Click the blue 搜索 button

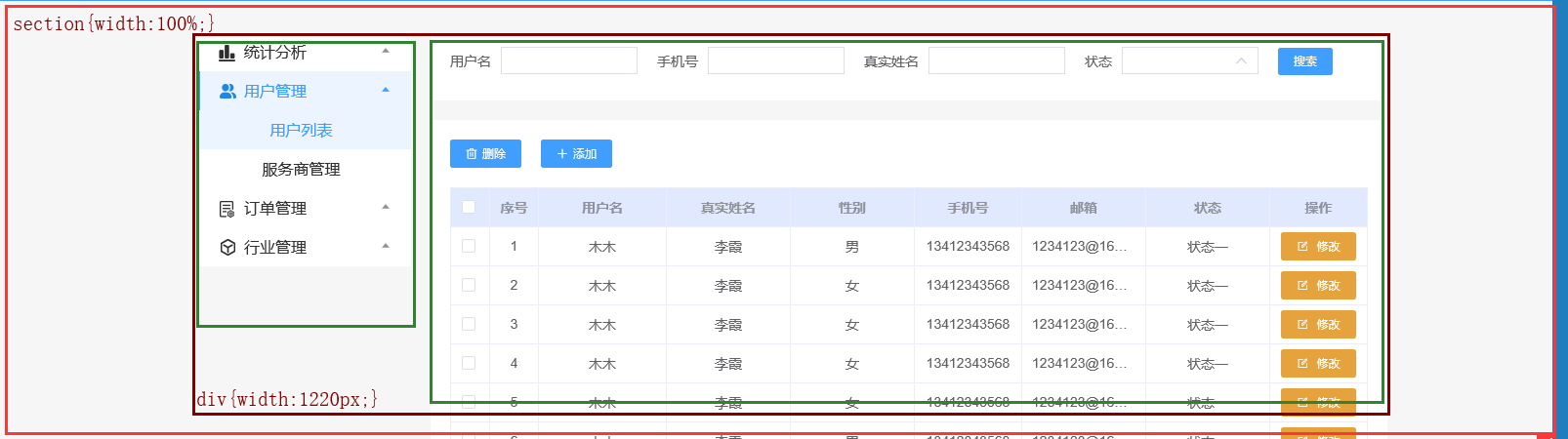(1305, 61)
